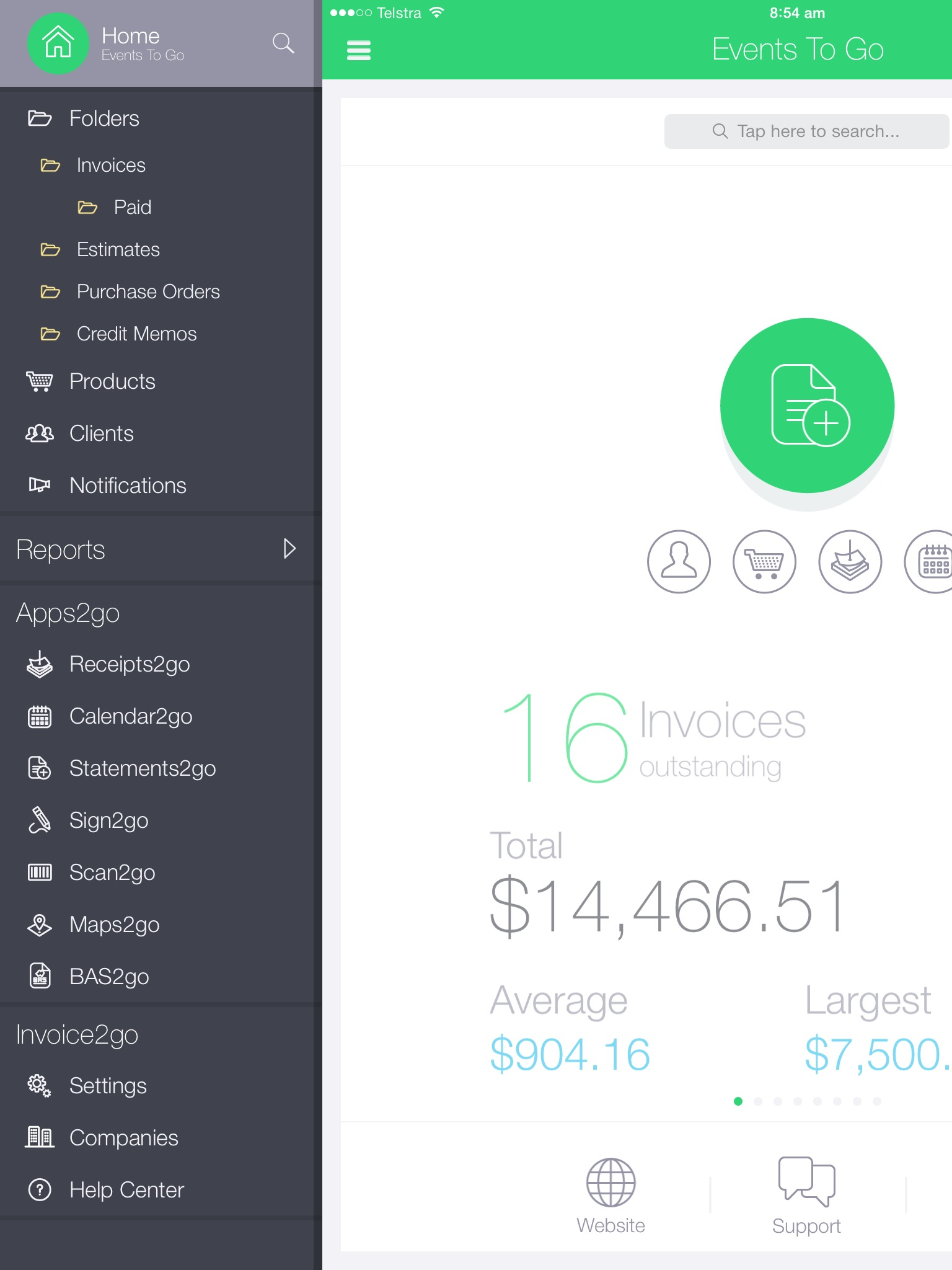Tap the 'Apps2go' section heading
The height and width of the screenshot is (1270, 952).
pos(68,613)
